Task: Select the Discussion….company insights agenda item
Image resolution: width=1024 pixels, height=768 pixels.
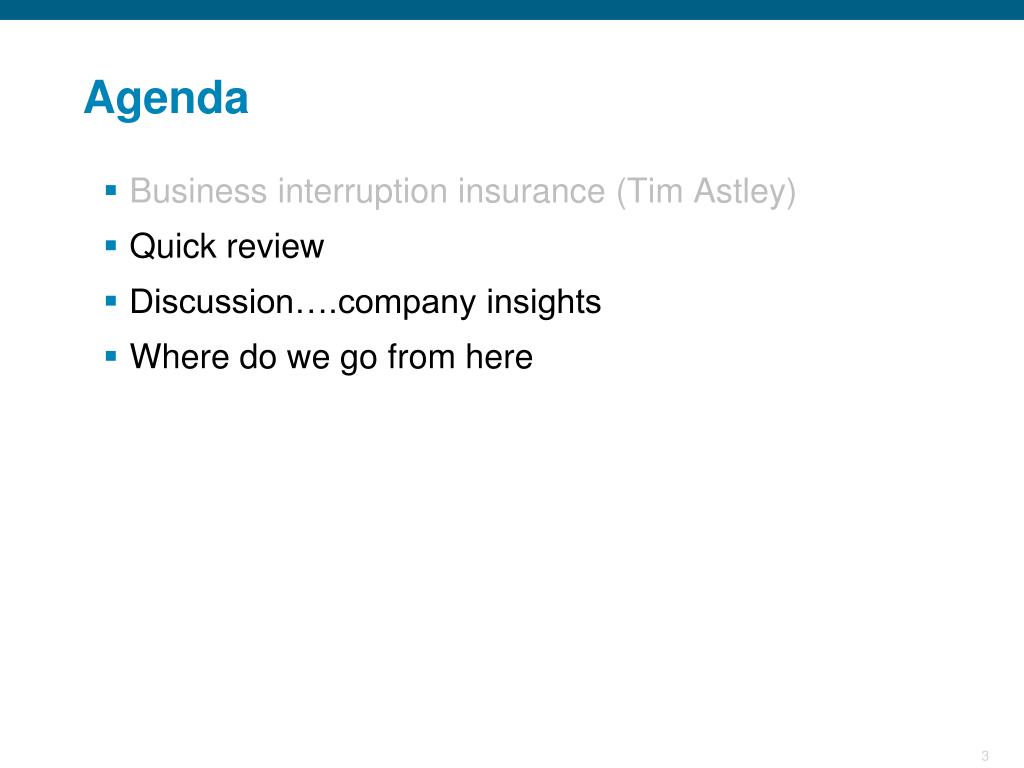Action: [x=365, y=302]
